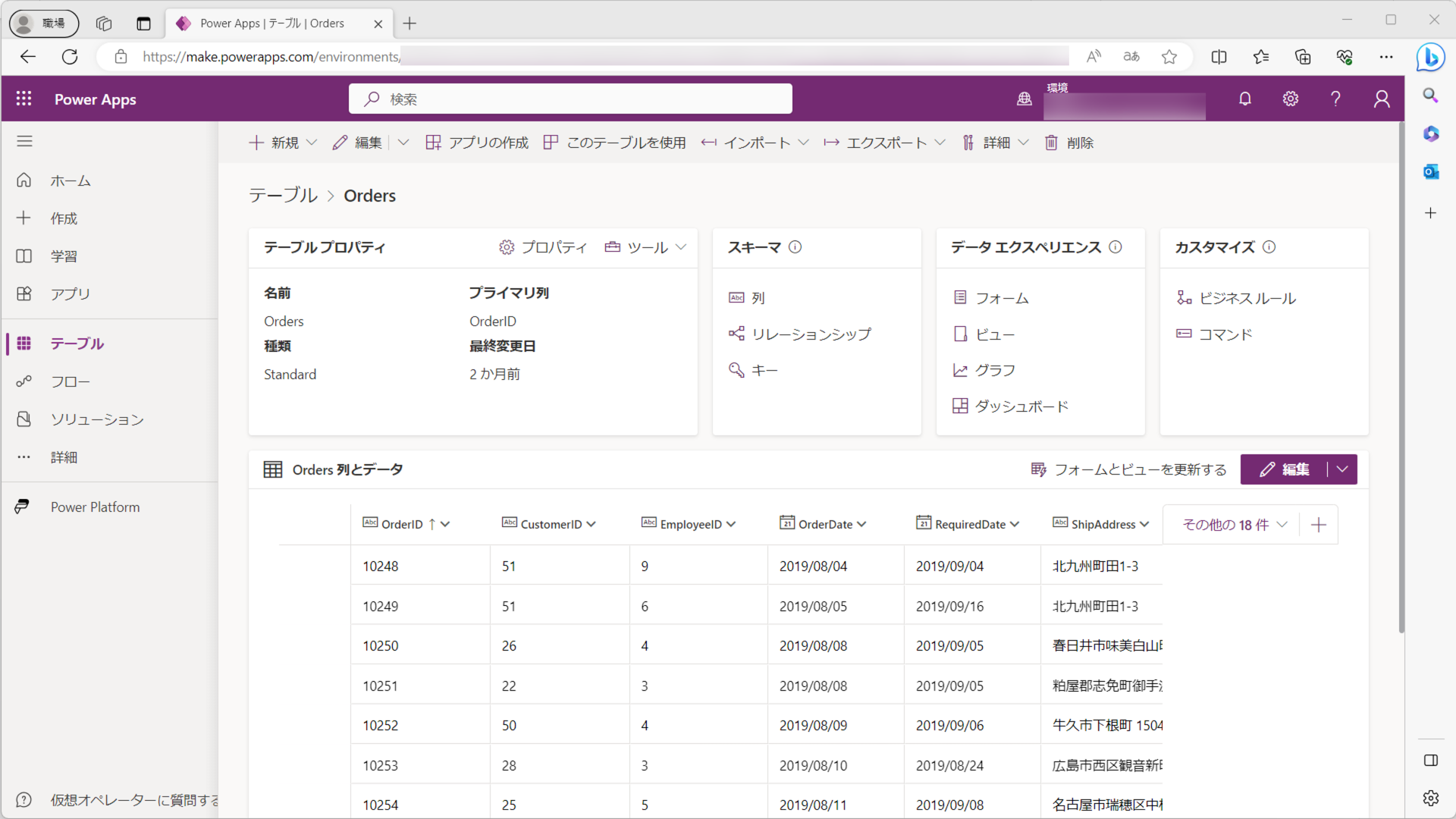The width and height of the screenshot is (1456, 819).
Task: Click フォームとビューを更新する
Action: coord(1128,469)
